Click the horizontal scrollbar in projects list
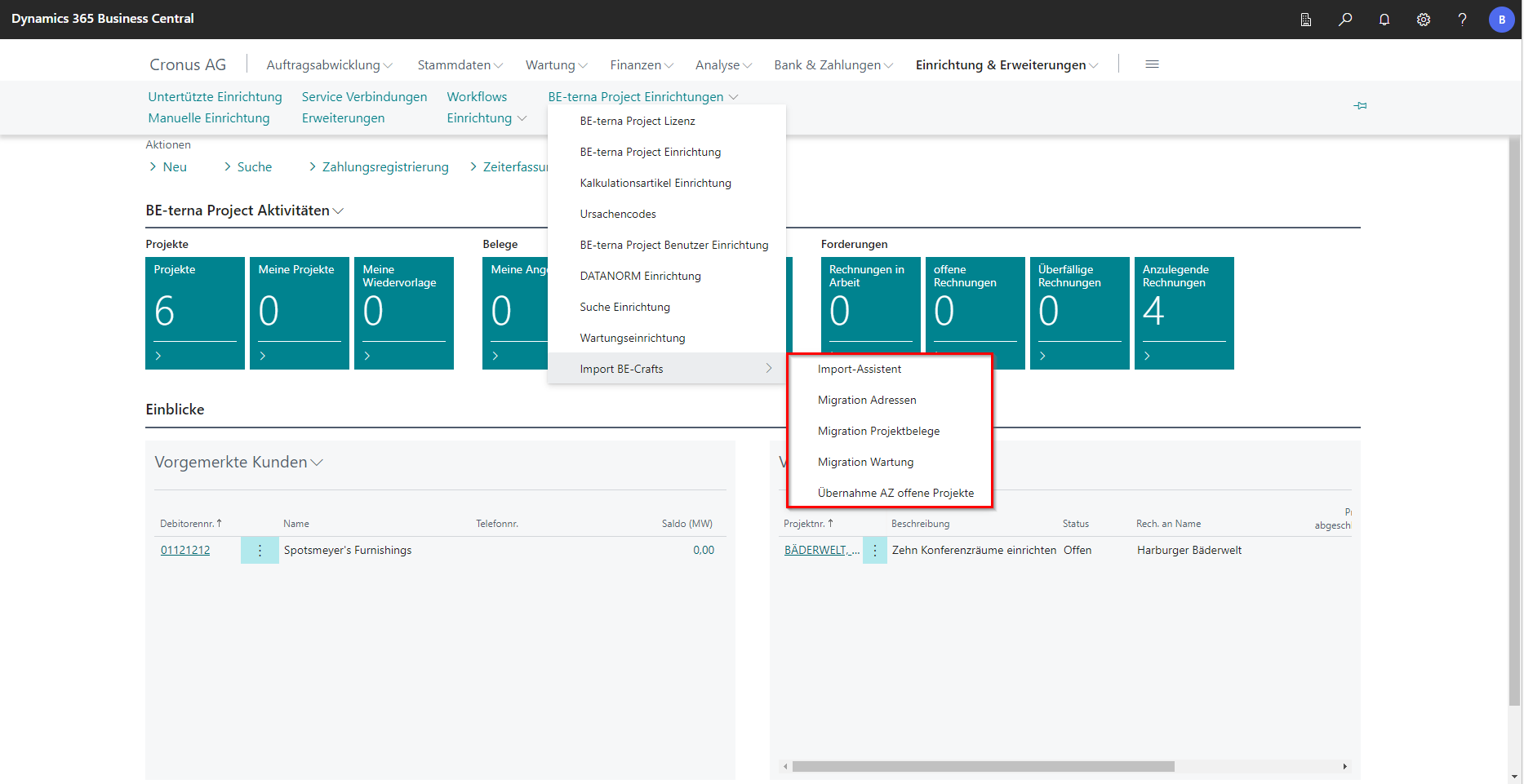This screenshot has width=1524, height=784. coord(983,767)
